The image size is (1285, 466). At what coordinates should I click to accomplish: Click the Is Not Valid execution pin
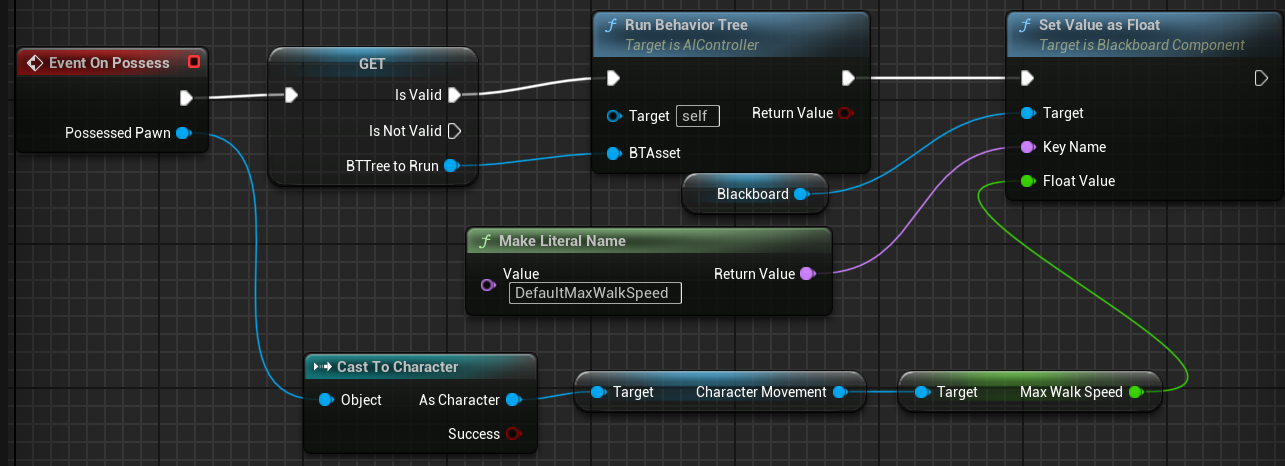(x=454, y=131)
